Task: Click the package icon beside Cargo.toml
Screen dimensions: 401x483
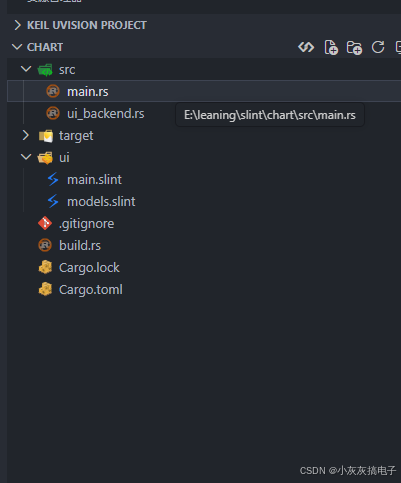Action: pos(45,289)
